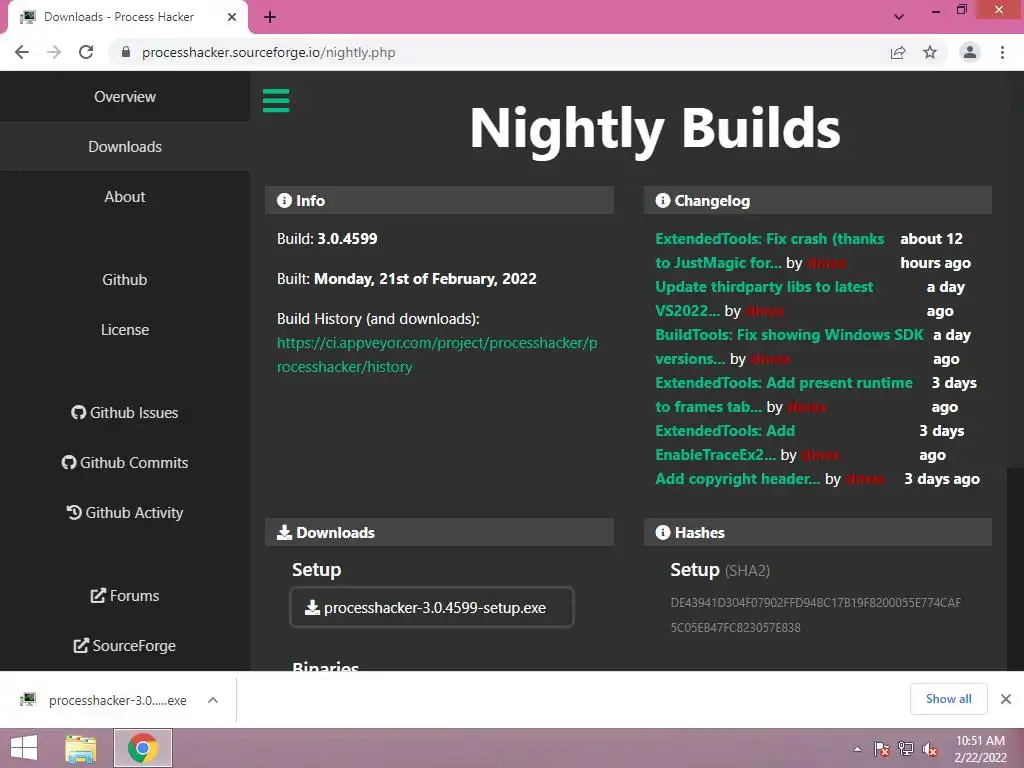This screenshot has width=1024, height=768.
Task: Open changelog entry Update thirdparty libs
Action: point(764,298)
